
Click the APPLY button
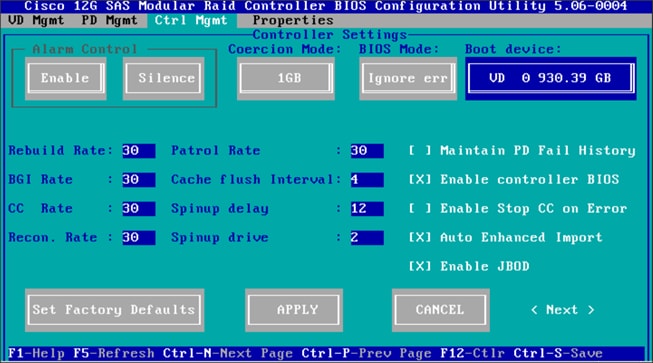coord(294,310)
